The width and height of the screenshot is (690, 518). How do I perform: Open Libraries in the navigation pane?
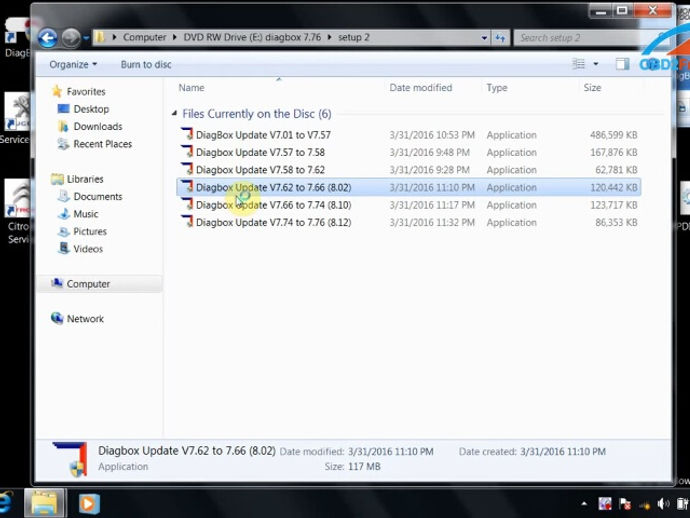coord(85,179)
